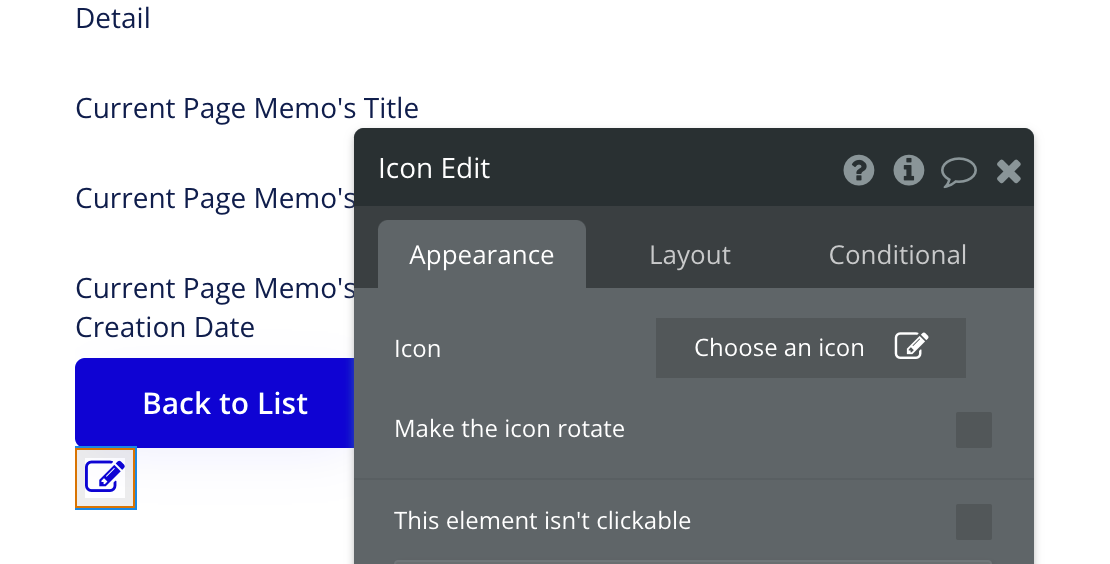Viewport: 1110px width, 564px height.
Task: Click the This element isn't clickable label
Action: pyautogui.click(x=542, y=520)
